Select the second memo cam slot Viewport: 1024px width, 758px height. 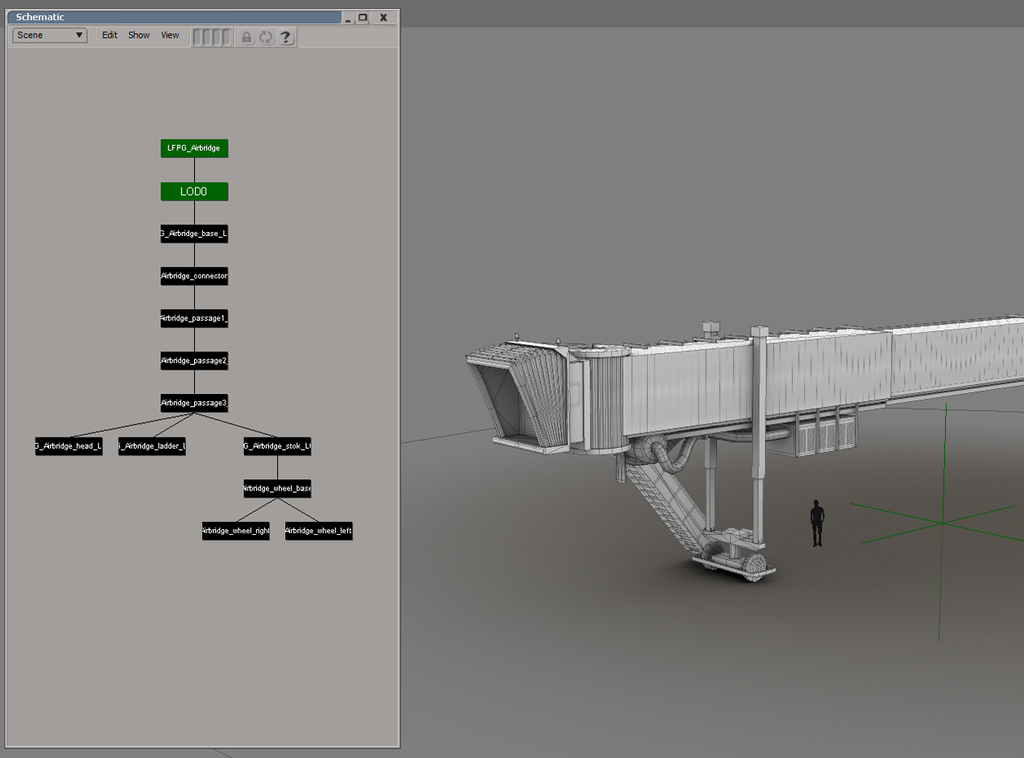207,37
